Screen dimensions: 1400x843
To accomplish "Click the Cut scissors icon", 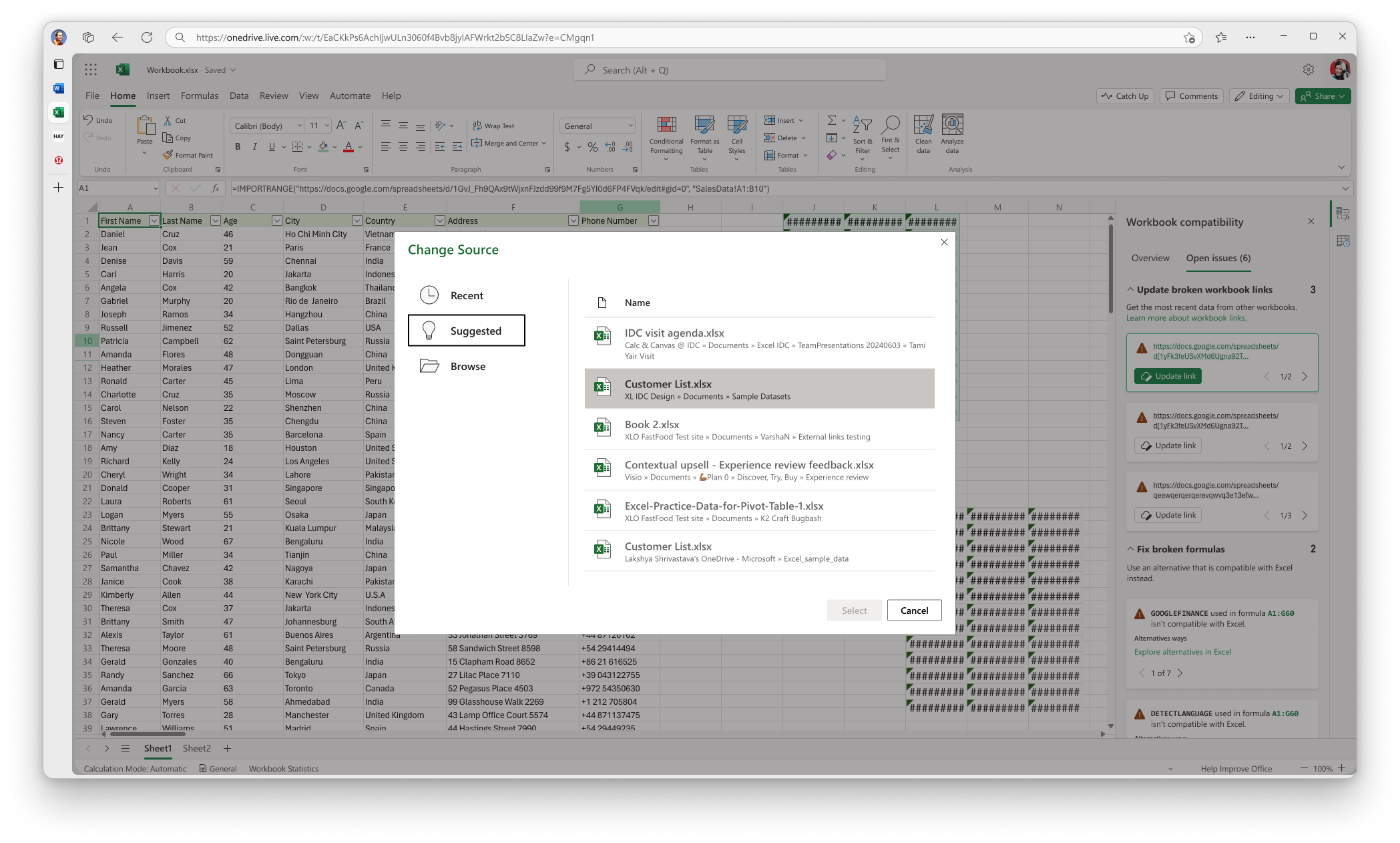I will click(168, 120).
